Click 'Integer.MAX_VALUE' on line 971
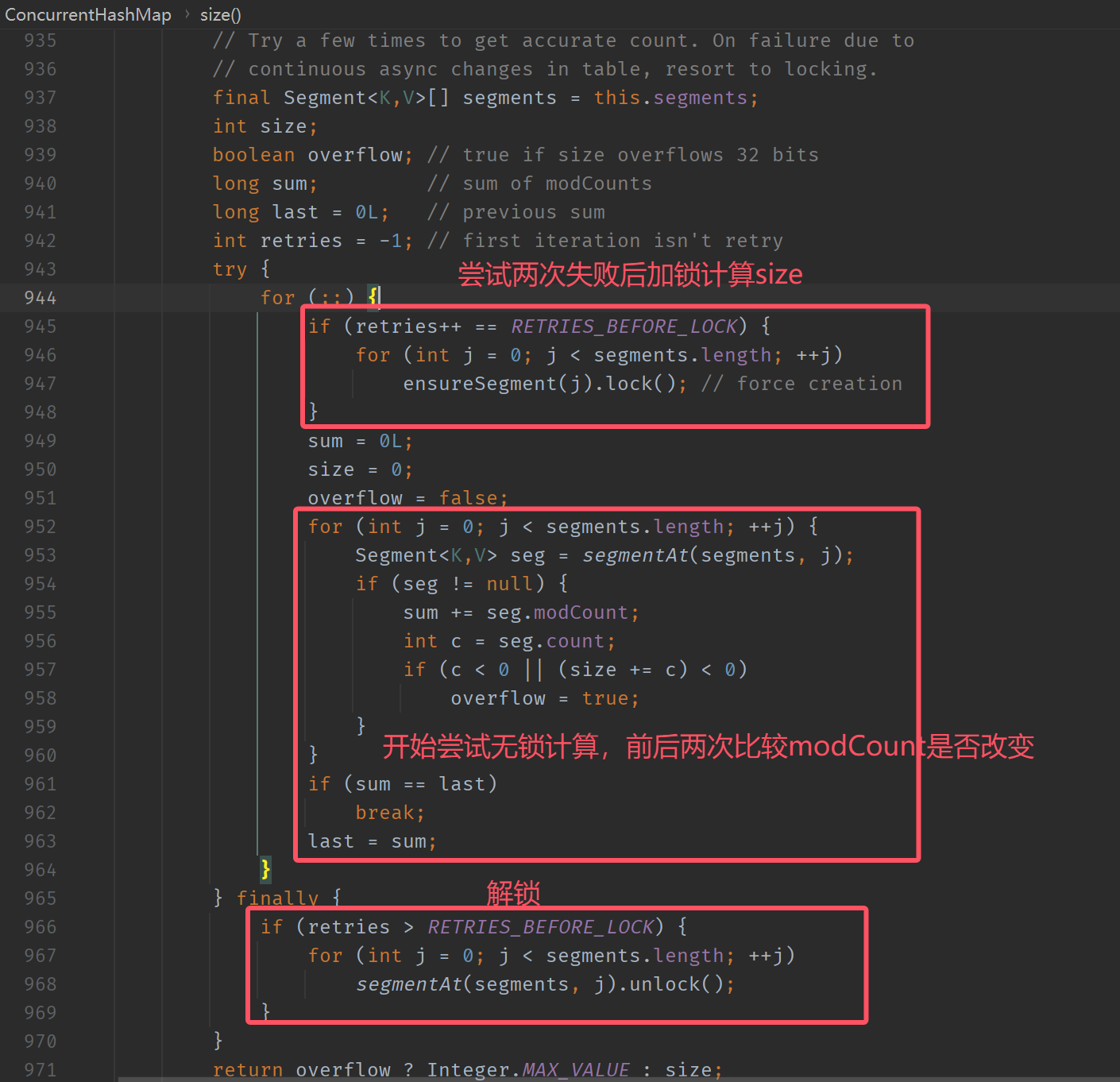 (528, 1070)
